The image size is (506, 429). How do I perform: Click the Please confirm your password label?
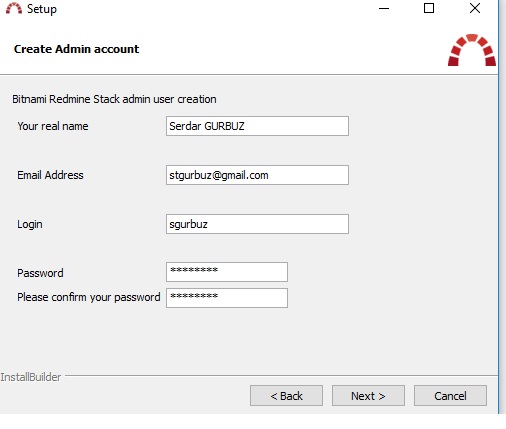pos(89,297)
